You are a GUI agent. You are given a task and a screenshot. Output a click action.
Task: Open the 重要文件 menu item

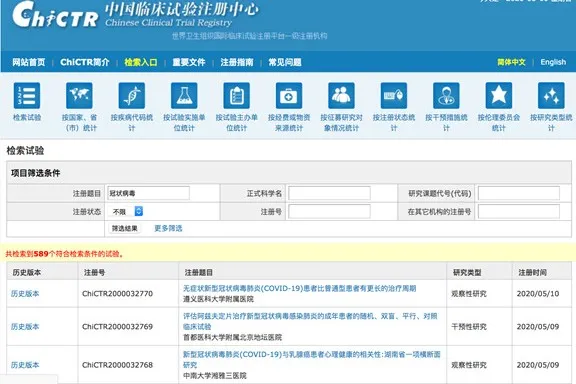click(189, 62)
